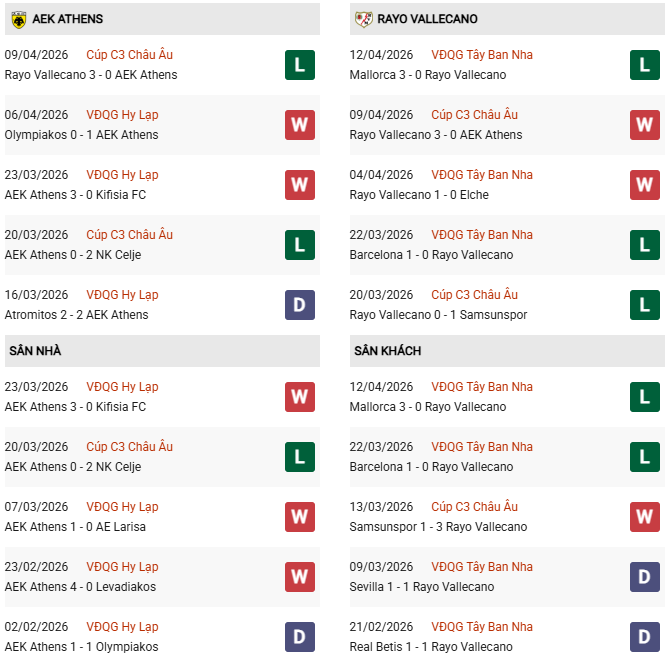Screen dimensions: 666x660
Task: Select the SÂN NHÀ section header
Action: click(x=35, y=351)
